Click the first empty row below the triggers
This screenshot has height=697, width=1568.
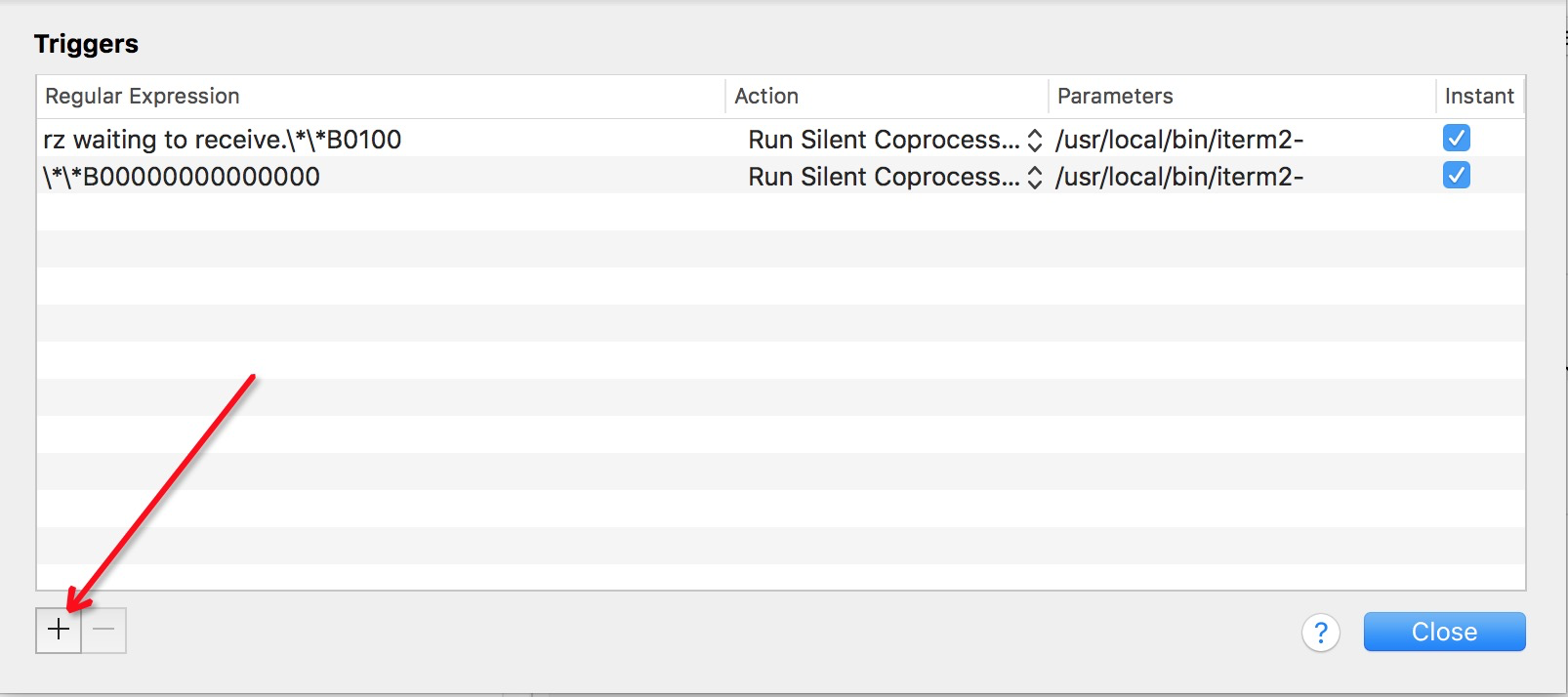pyautogui.click(x=779, y=212)
